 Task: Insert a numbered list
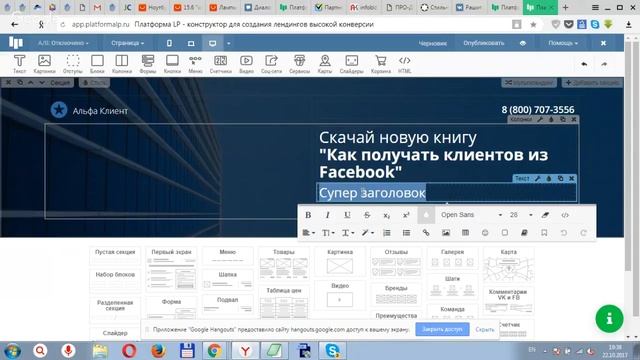[387, 233]
